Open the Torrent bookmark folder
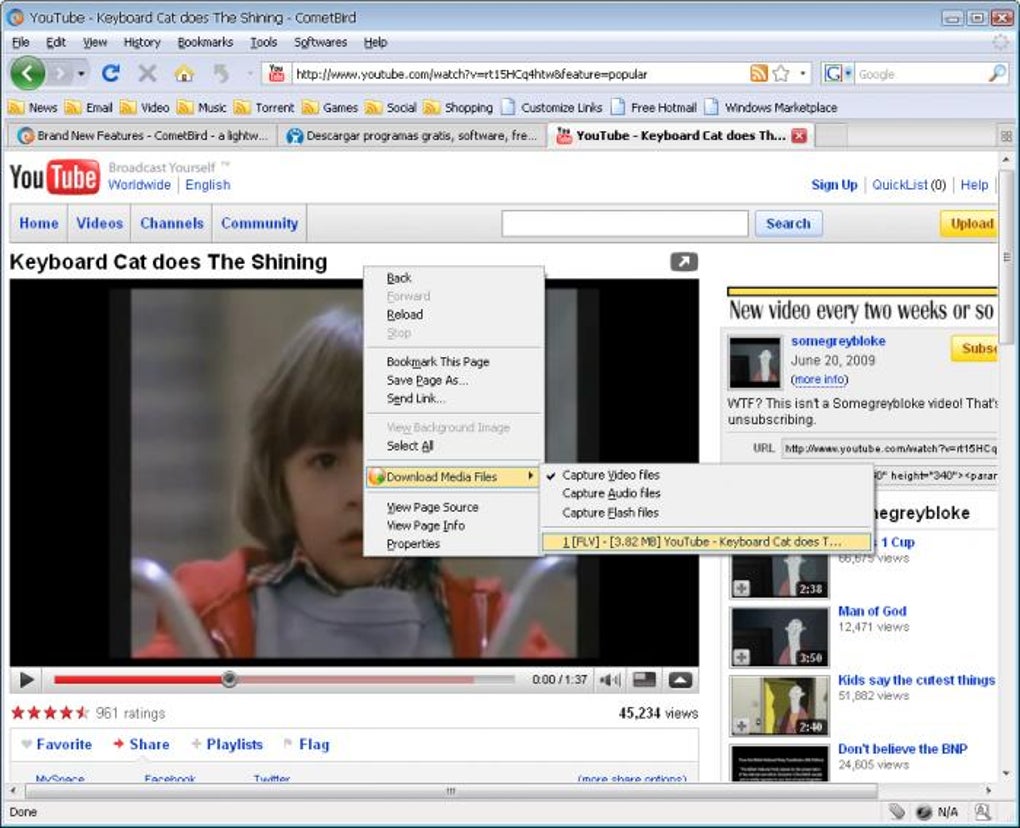Viewport: 1020px width, 828px height. (265, 107)
